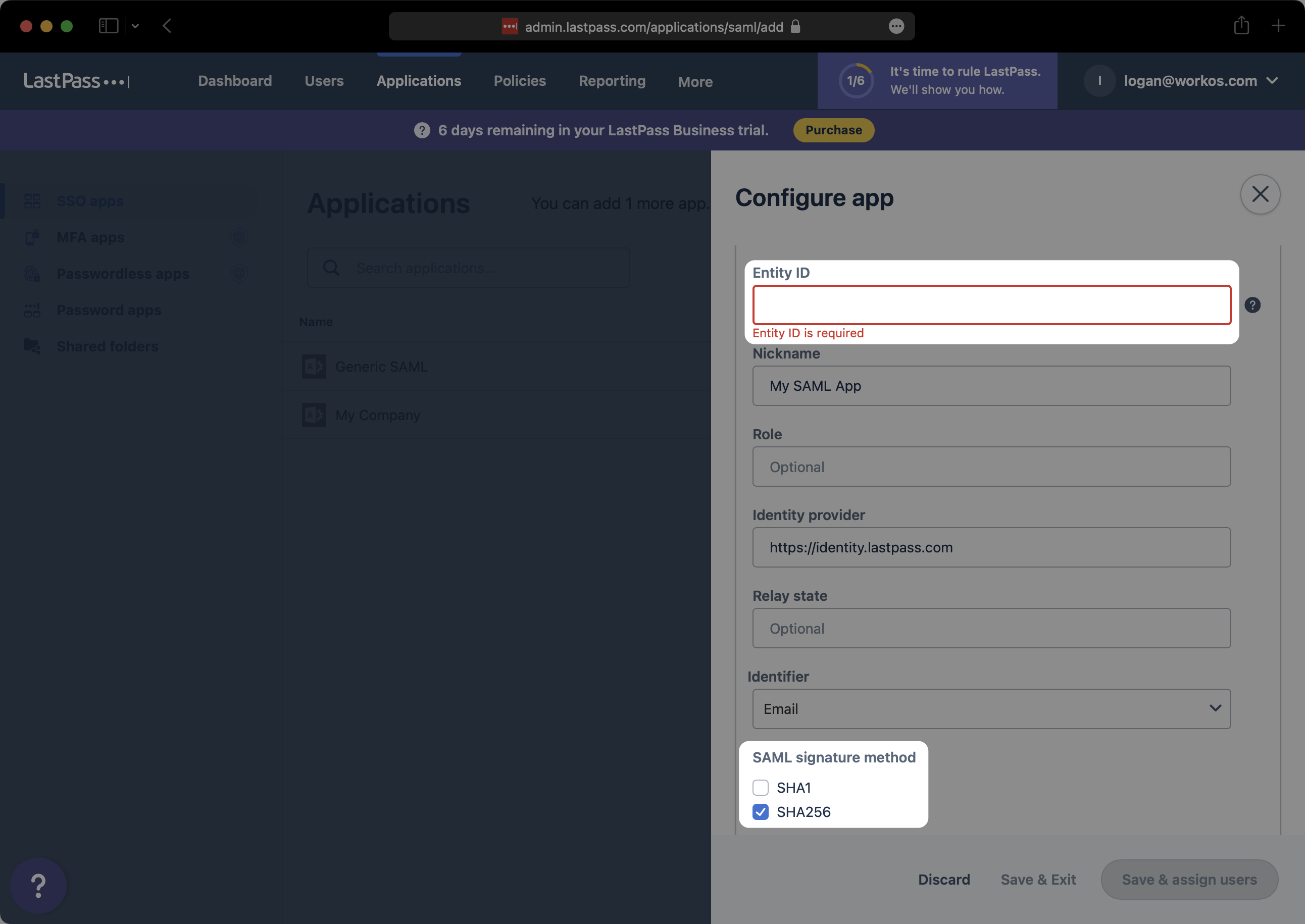Image resolution: width=1305 pixels, height=924 pixels.
Task: Click the help question mark icon
Action: 1253,305
